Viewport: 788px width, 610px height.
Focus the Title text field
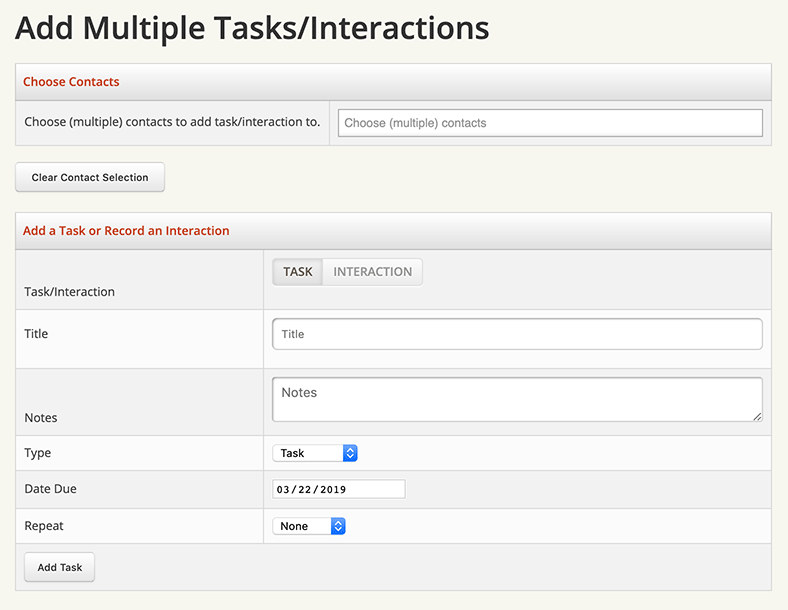pyautogui.click(x=517, y=334)
